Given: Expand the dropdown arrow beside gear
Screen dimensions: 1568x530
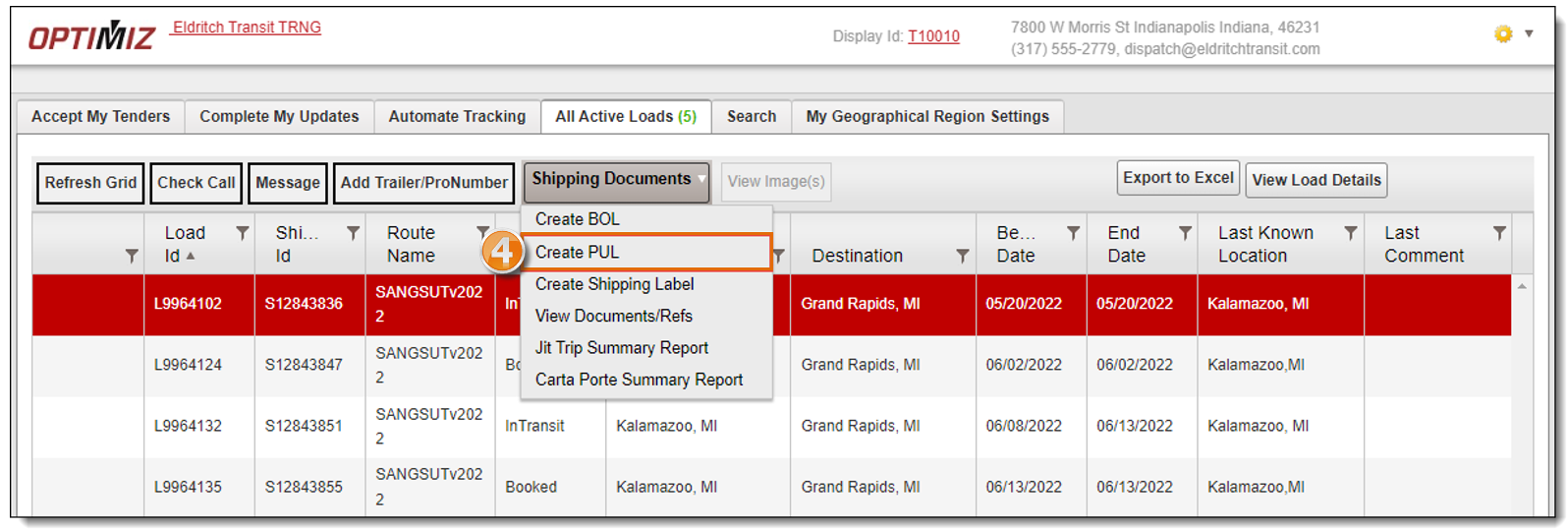Looking at the screenshot, I should point(1529,34).
